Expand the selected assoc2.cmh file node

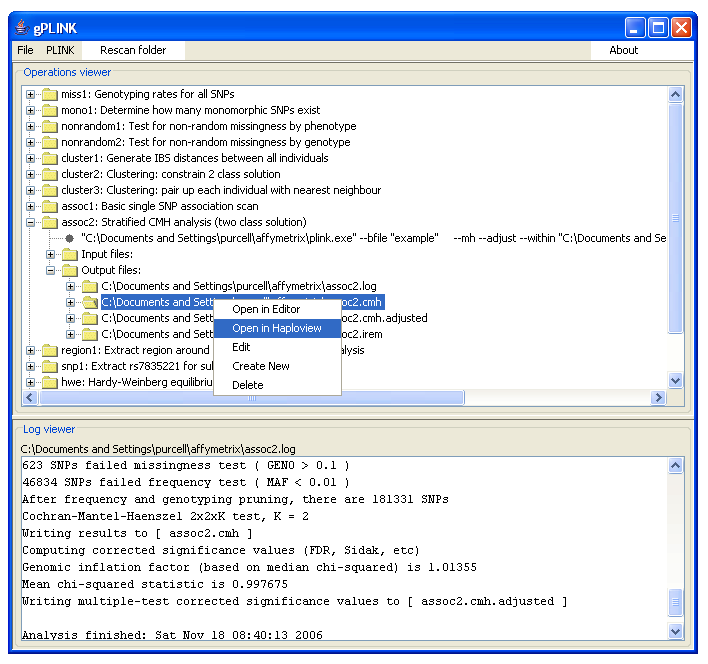(x=70, y=302)
